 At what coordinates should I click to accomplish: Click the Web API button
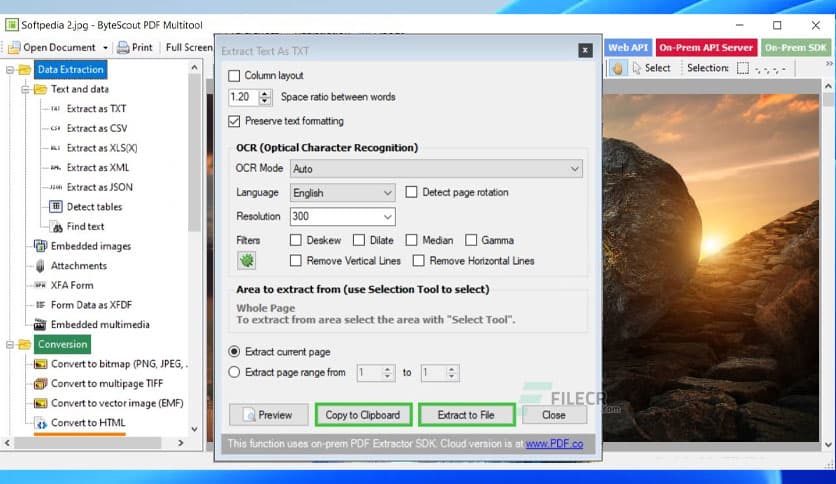pos(628,47)
